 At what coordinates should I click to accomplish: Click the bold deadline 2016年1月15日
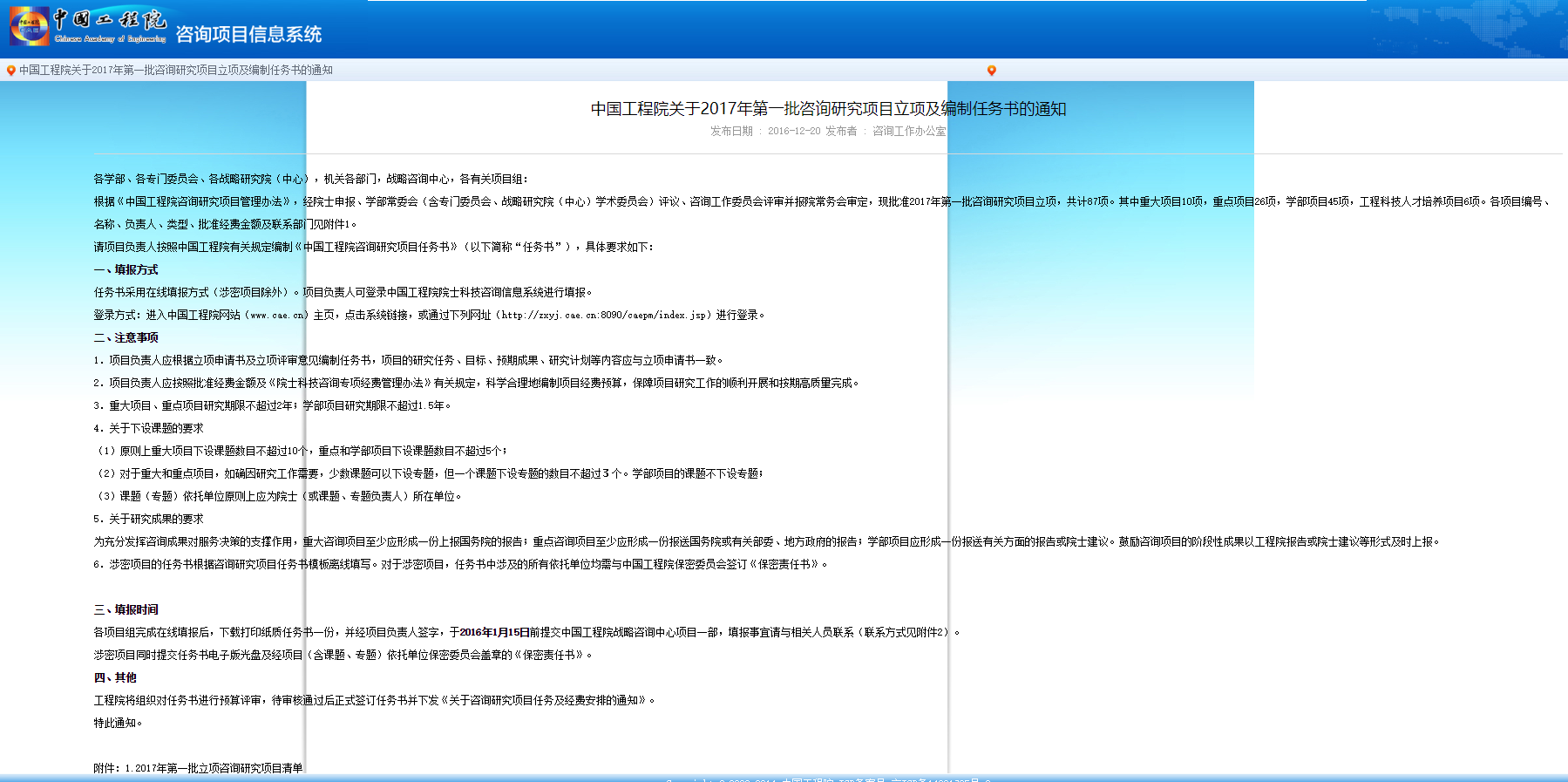(494, 633)
